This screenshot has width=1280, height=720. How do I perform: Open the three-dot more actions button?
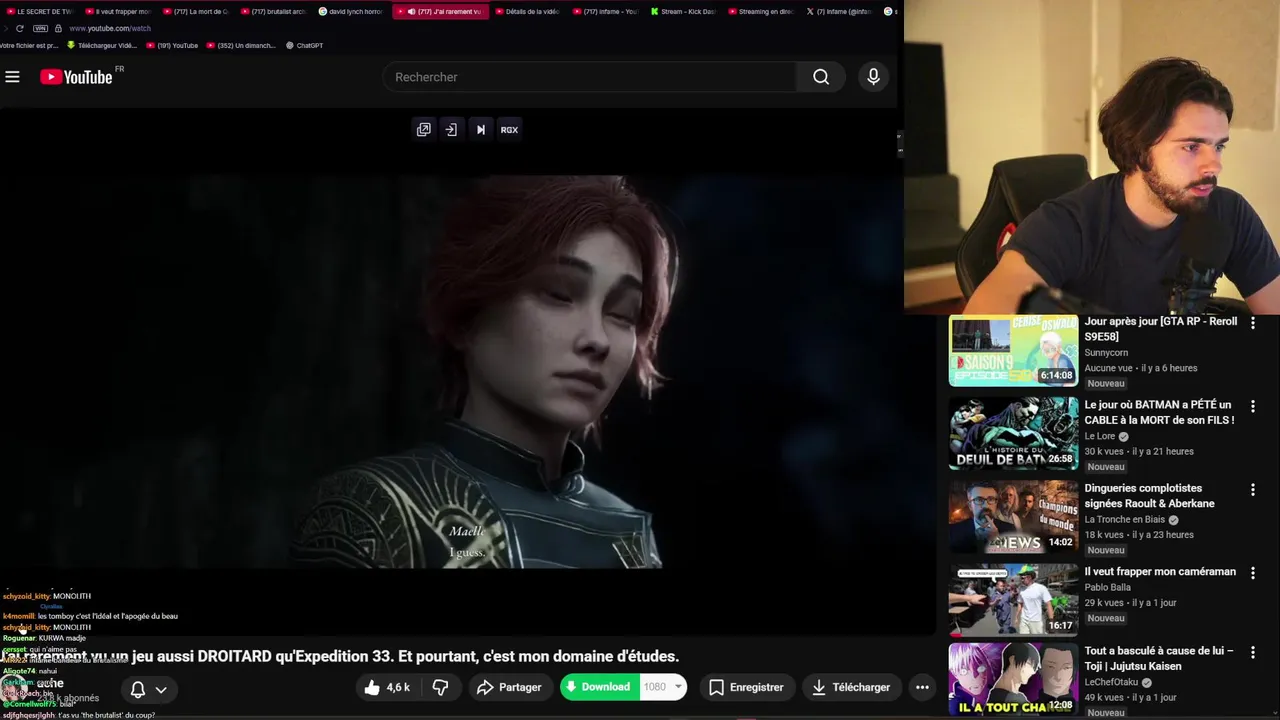click(922, 687)
